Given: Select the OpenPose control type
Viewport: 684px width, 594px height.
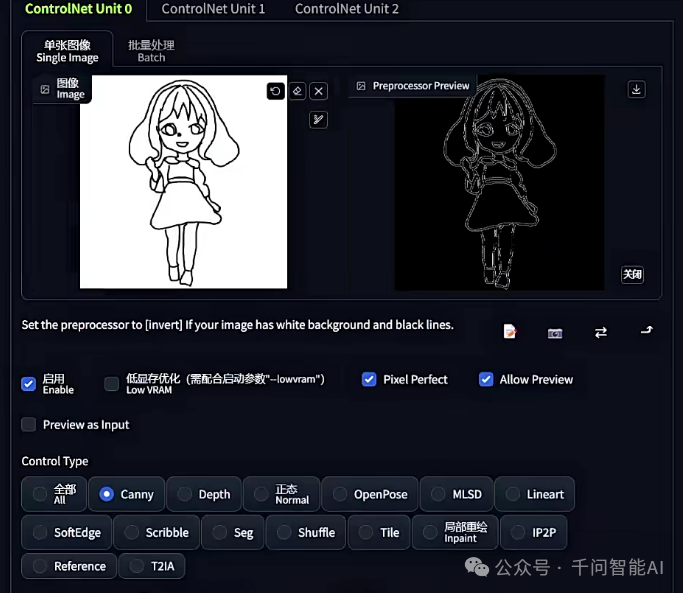Looking at the screenshot, I should click(370, 494).
